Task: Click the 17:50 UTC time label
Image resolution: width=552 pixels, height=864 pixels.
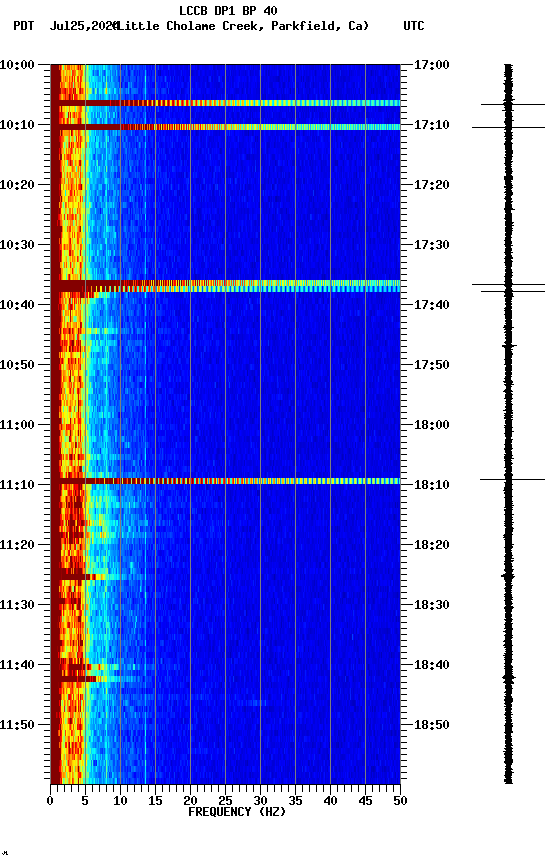Action: pos(432,365)
